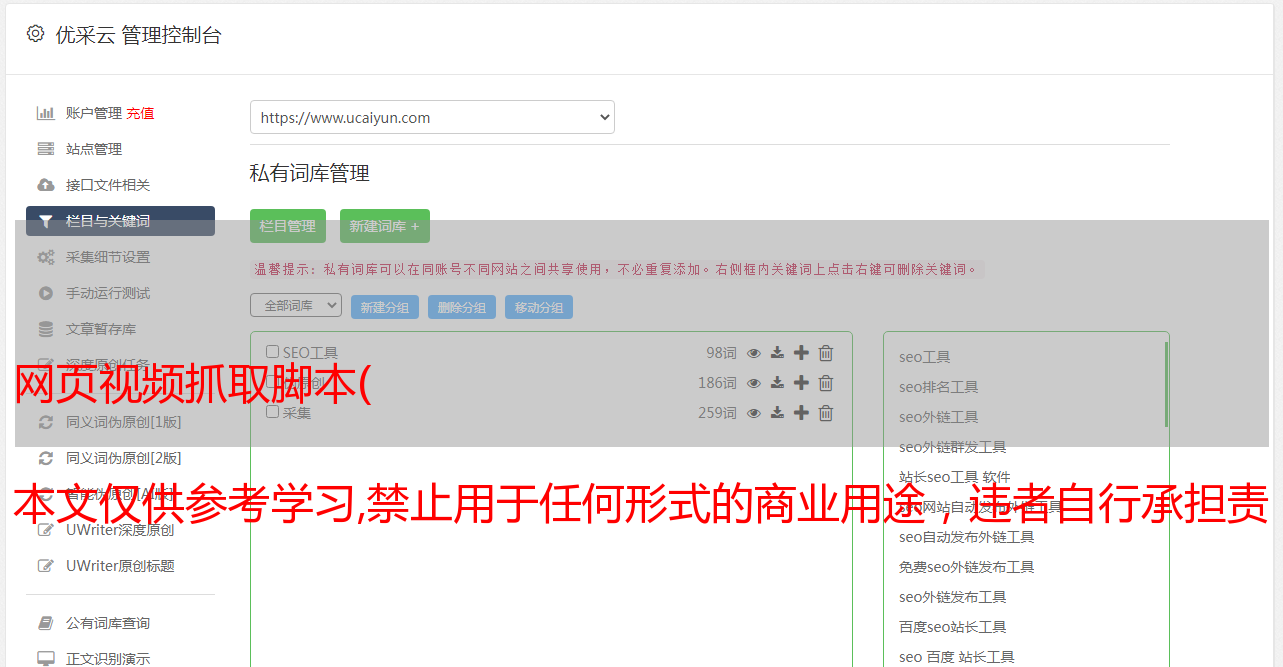1283x667 pixels.
Task: Delete the 186词 library with trash icon
Action: tap(826, 383)
